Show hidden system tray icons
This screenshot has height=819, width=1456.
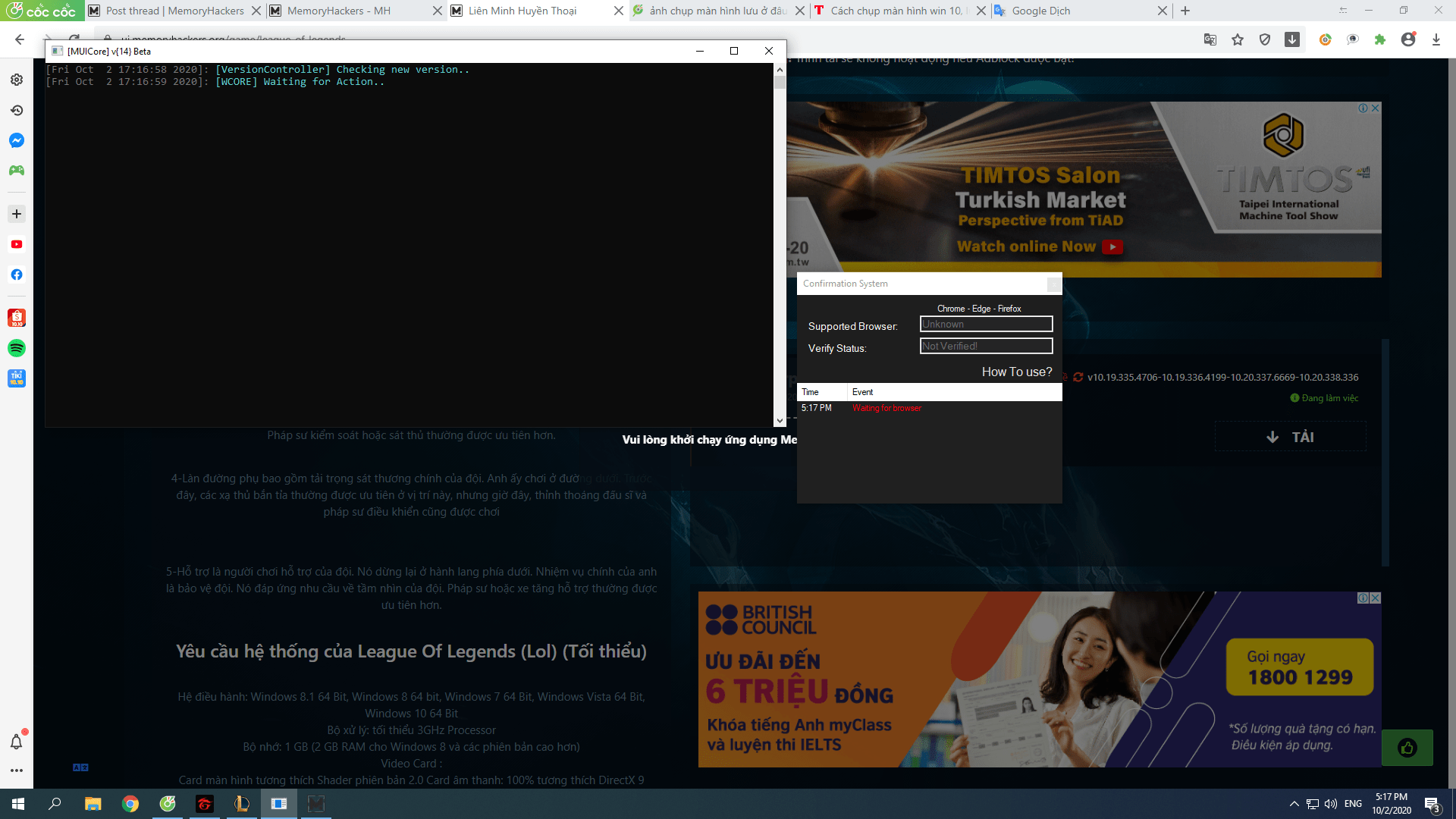(1294, 804)
